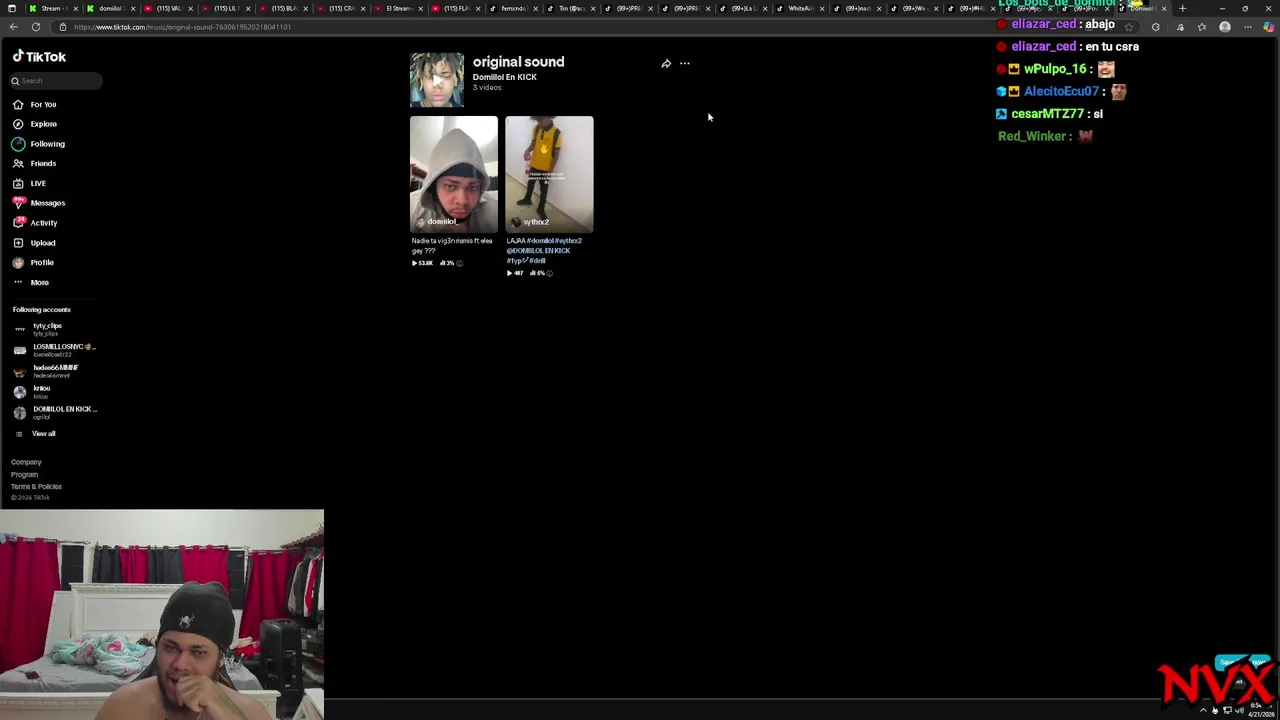This screenshot has width=1280, height=720.
Task: Open Terms & Policies footer link
Action: click(x=36, y=486)
